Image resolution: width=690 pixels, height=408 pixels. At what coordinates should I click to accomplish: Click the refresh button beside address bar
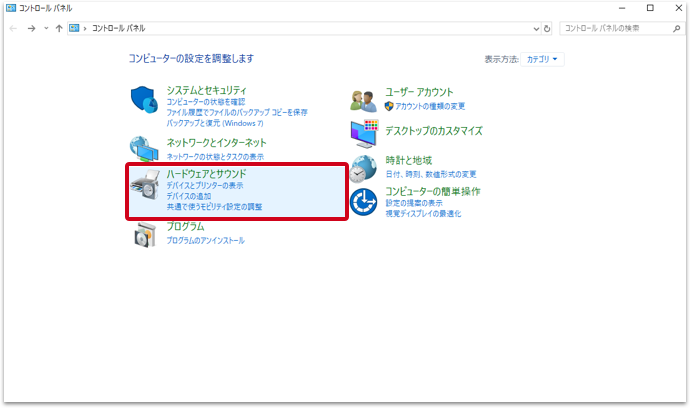(x=547, y=29)
